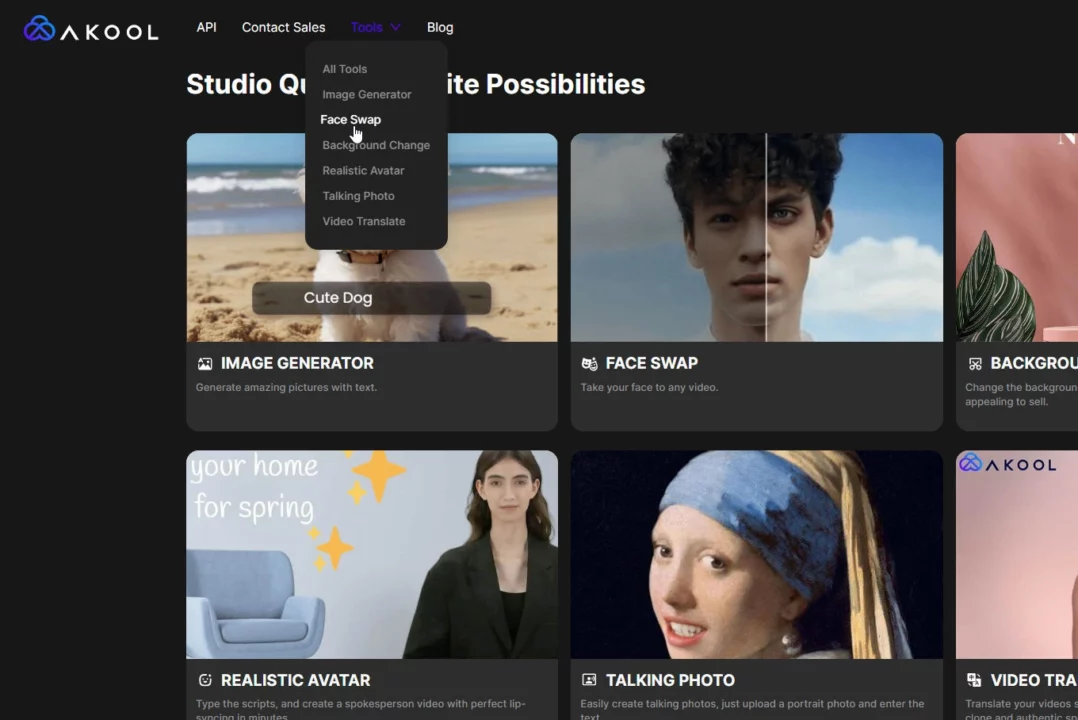Select All Tools from the menu
The width and height of the screenshot is (1078, 720).
pyautogui.click(x=344, y=68)
